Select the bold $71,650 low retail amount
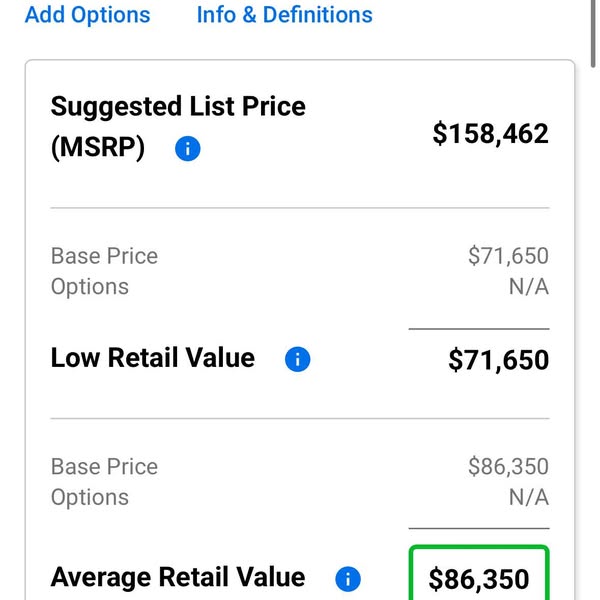Viewport: 600px width, 600px height. coord(499,360)
